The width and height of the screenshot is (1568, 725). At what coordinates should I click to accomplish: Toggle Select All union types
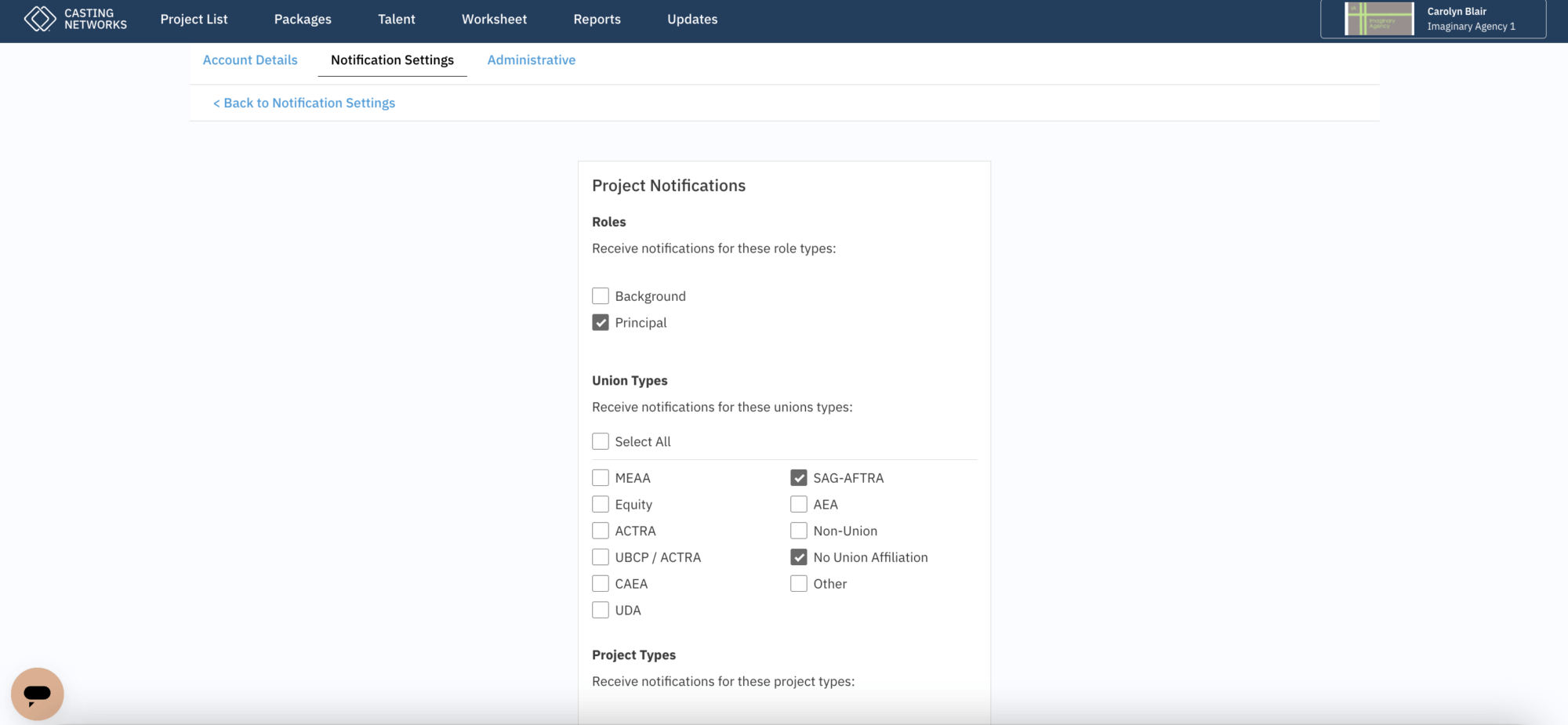(x=601, y=441)
